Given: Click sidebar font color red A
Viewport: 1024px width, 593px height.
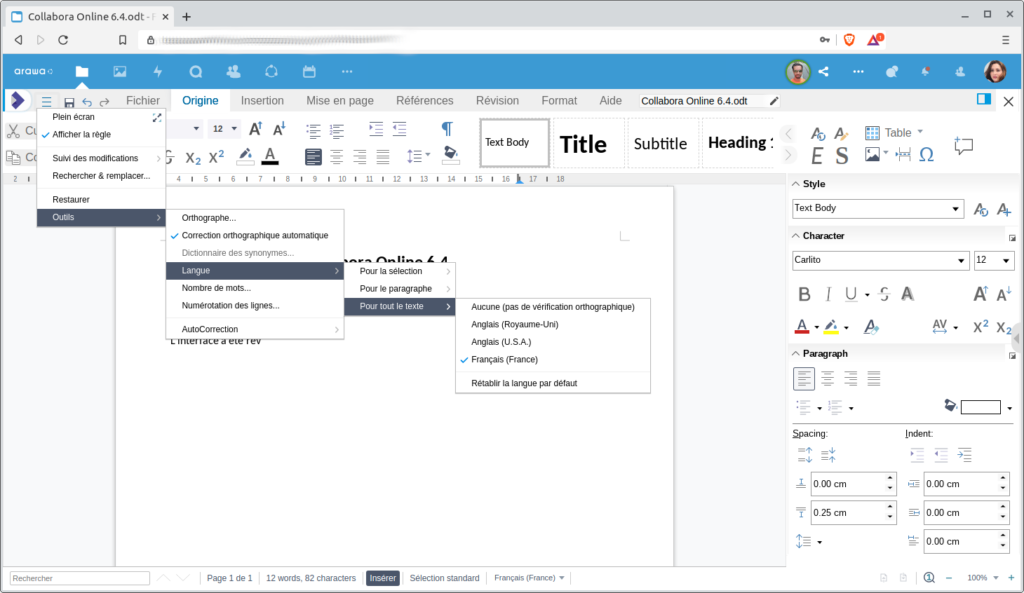Looking at the screenshot, I should (802, 326).
